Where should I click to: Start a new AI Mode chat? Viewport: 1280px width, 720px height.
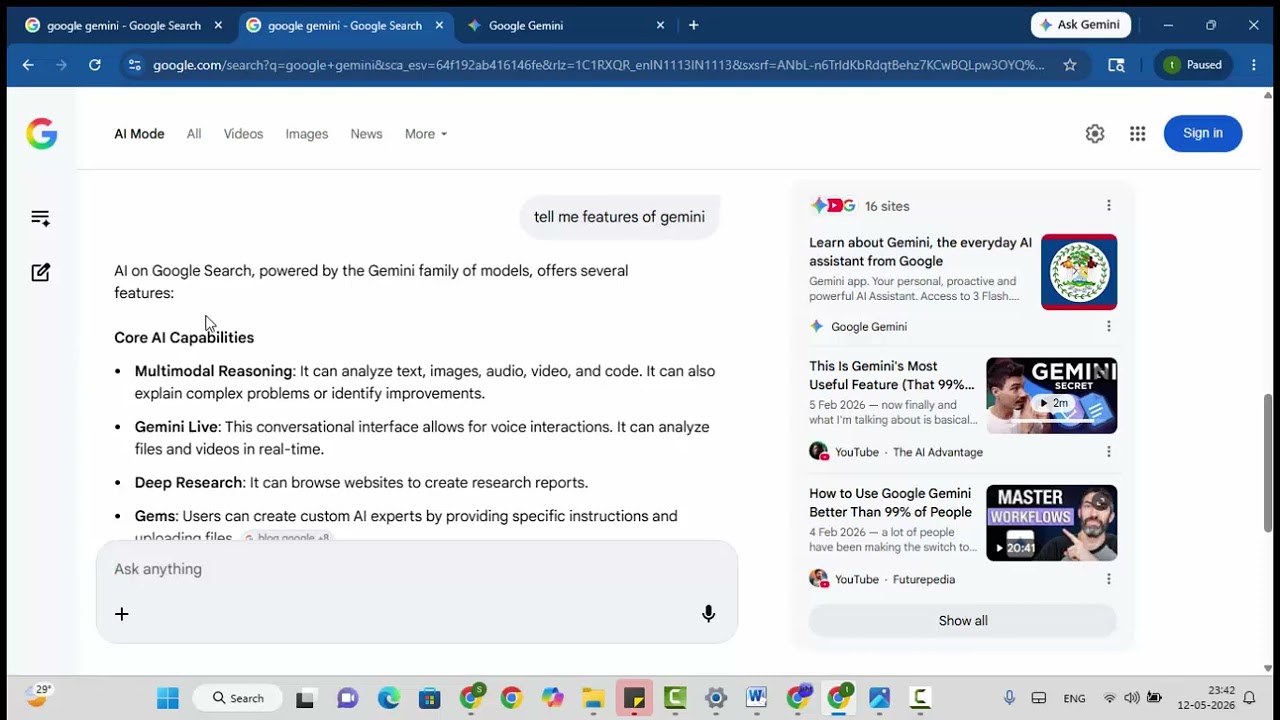click(x=40, y=272)
